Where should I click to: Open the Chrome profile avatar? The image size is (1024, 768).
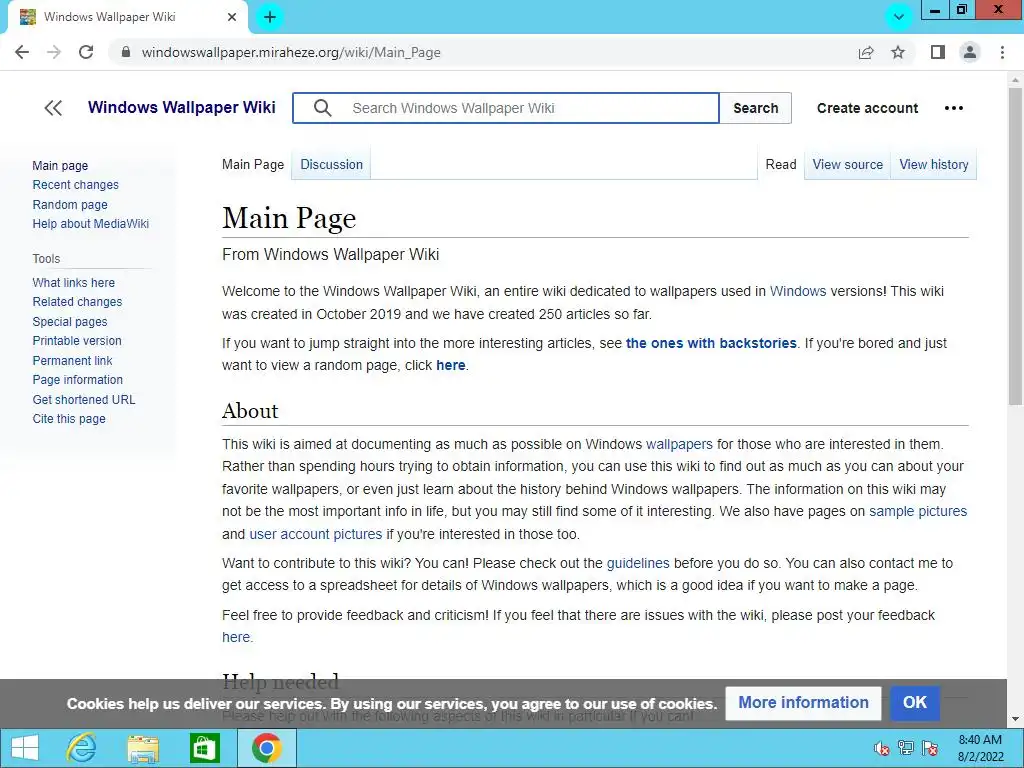click(x=970, y=52)
